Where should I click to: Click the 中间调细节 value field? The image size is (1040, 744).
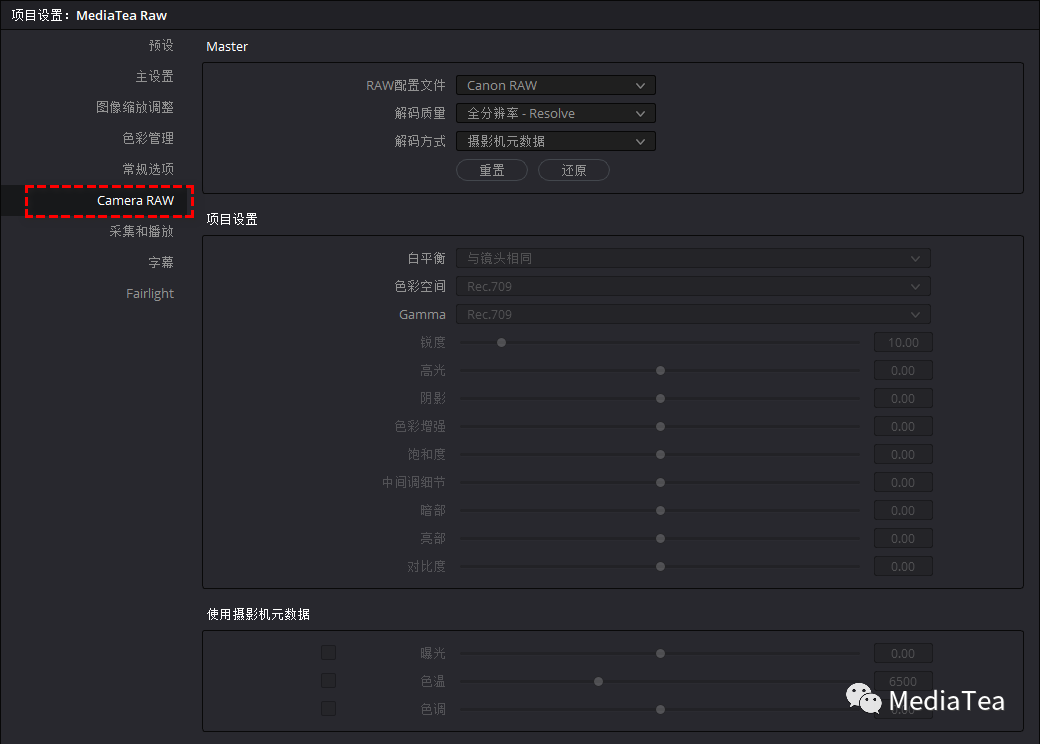tap(903, 483)
